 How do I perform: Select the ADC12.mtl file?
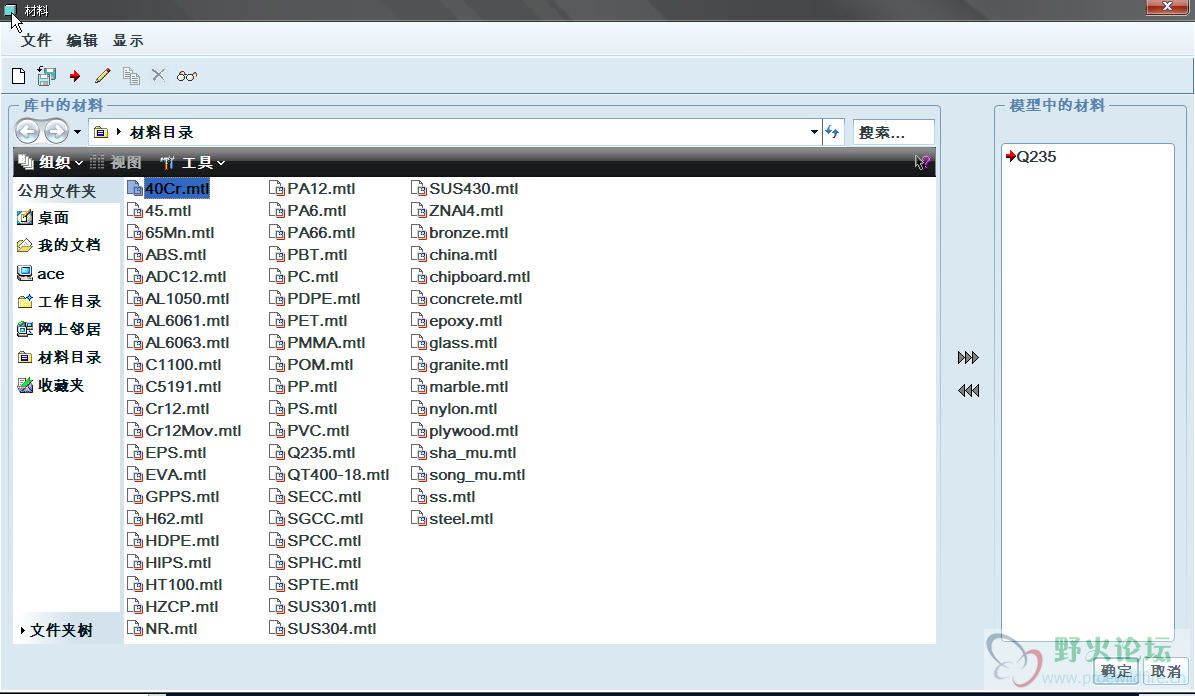177,277
